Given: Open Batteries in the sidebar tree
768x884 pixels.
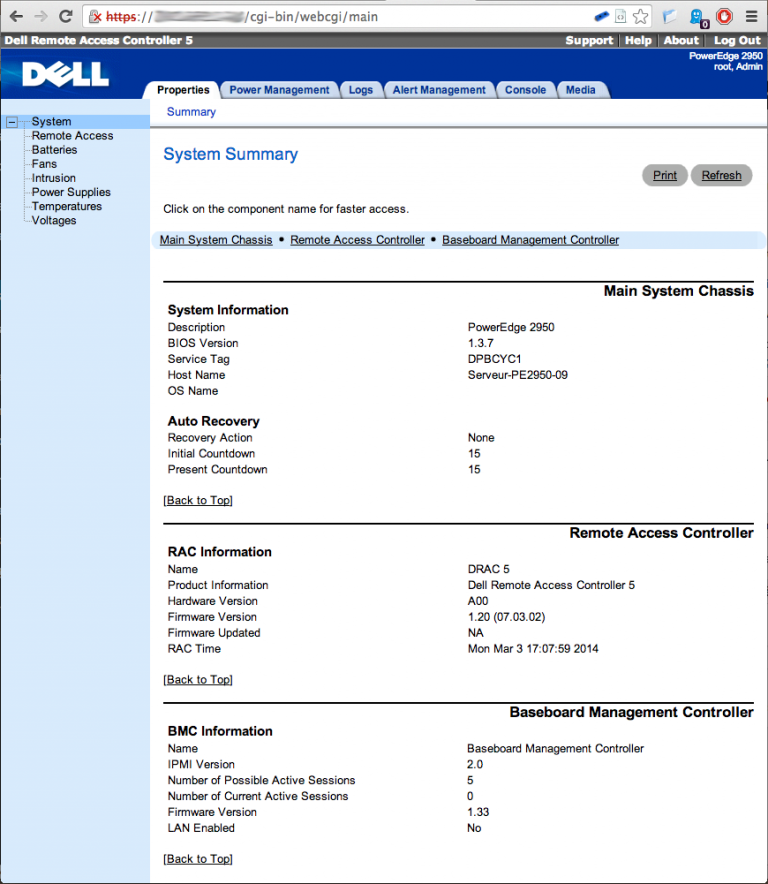Looking at the screenshot, I should (x=54, y=149).
